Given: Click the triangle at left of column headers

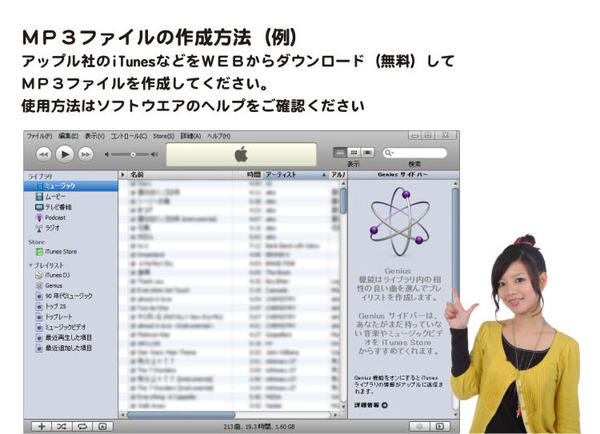Looking at the screenshot, I should (x=123, y=175).
